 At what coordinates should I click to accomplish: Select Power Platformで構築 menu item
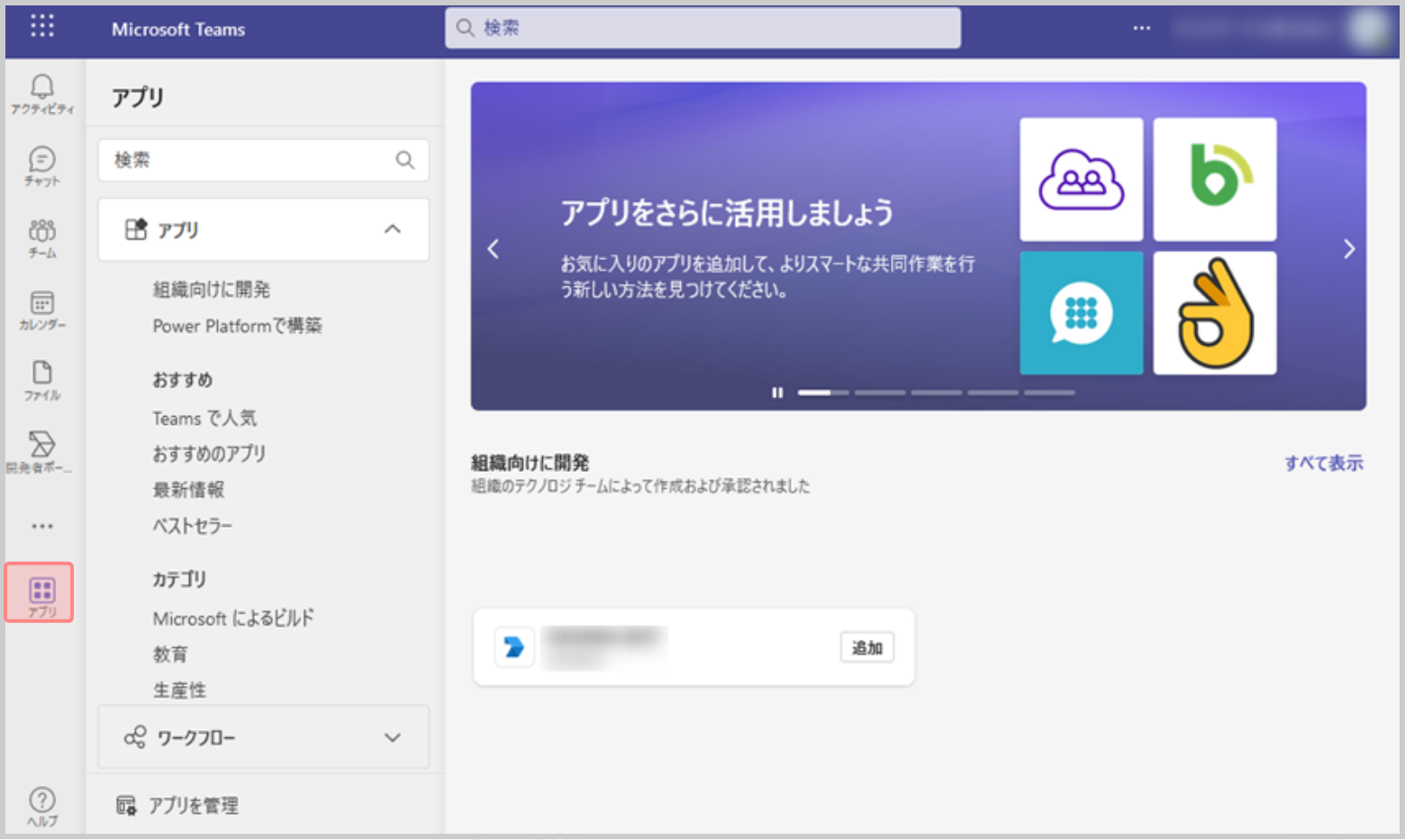[237, 326]
